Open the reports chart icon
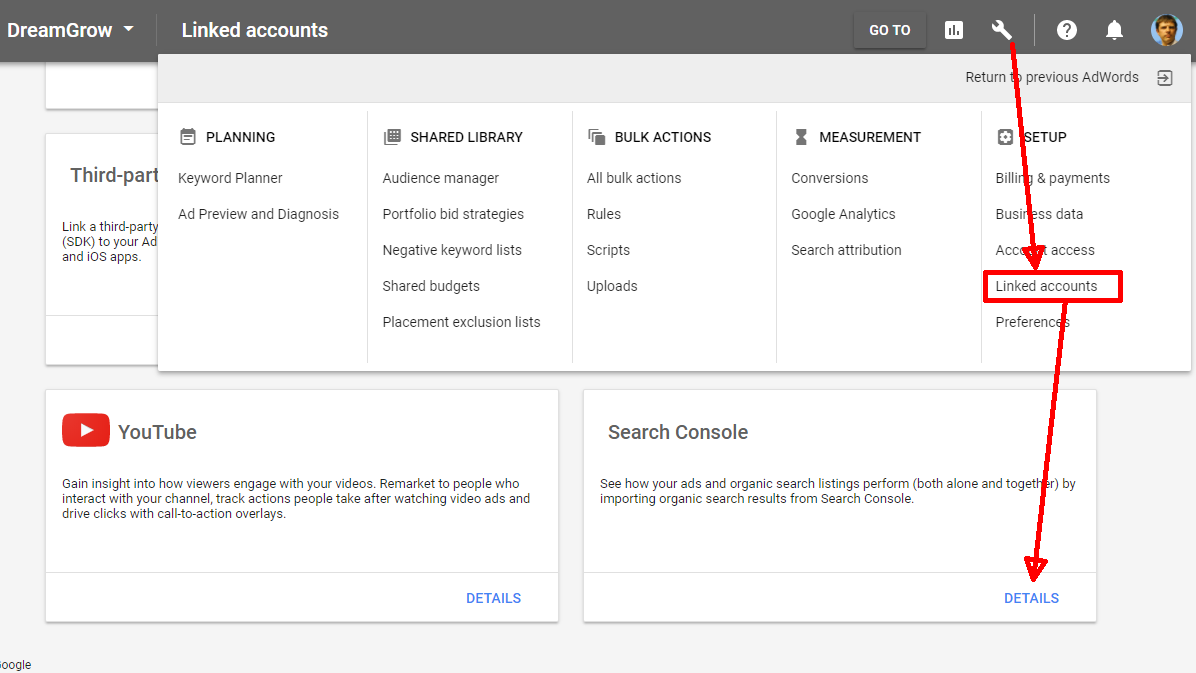 pyautogui.click(x=954, y=30)
